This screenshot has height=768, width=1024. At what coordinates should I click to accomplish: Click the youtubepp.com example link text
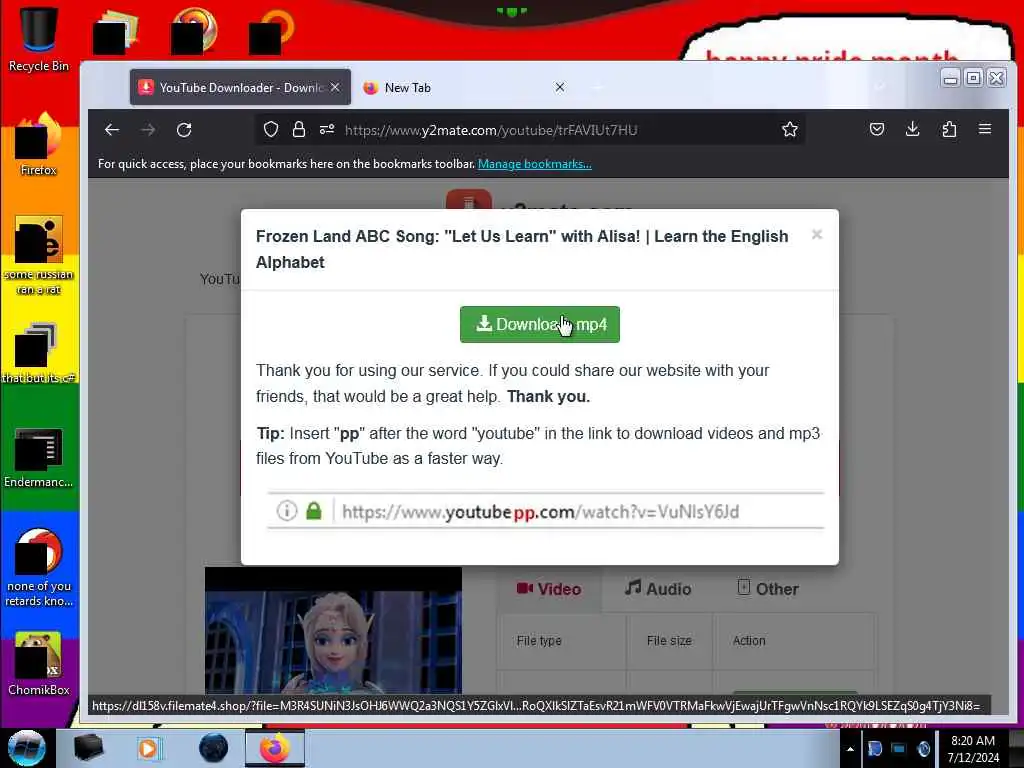540,512
